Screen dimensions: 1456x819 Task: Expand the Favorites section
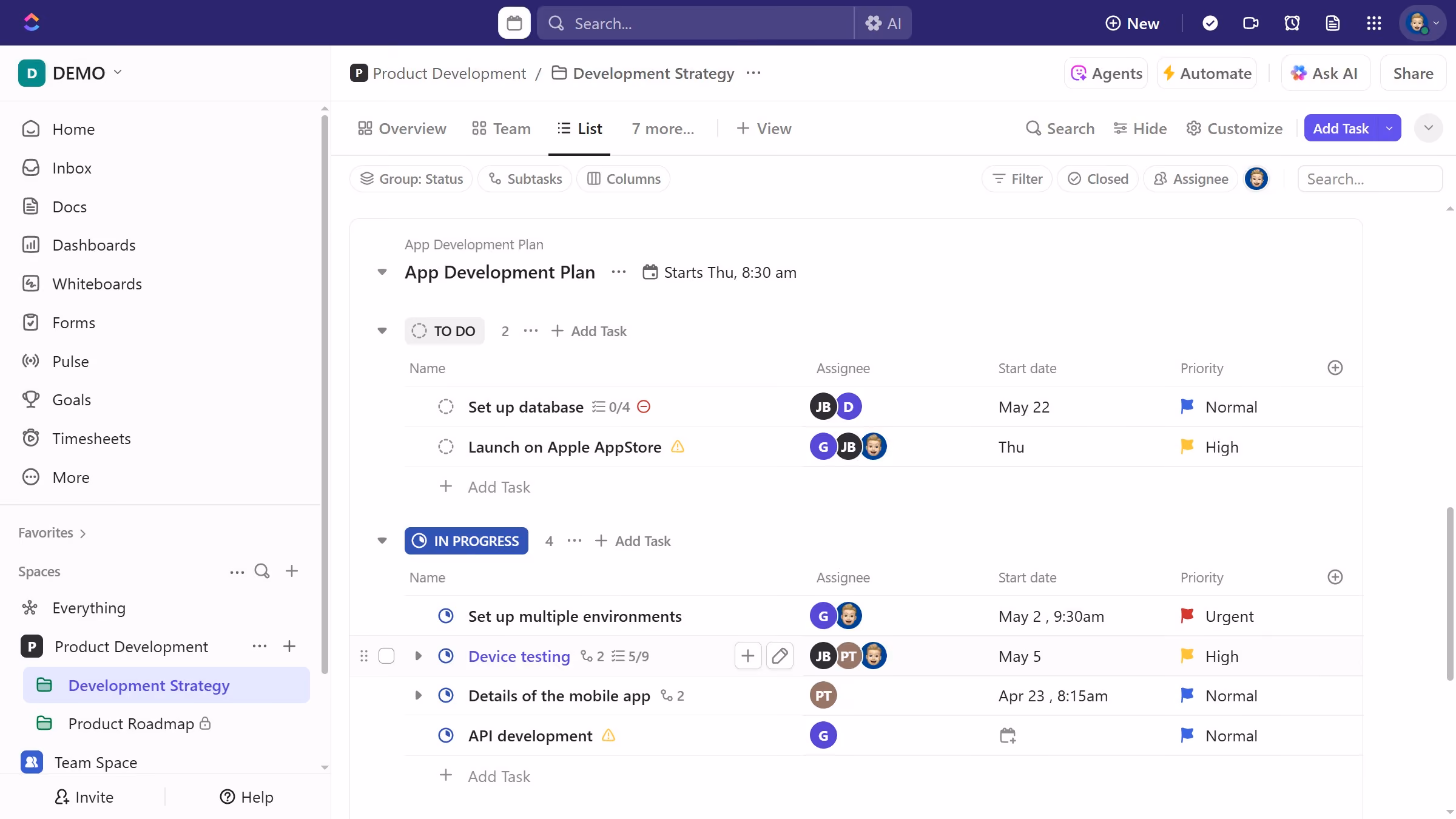point(52,533)
